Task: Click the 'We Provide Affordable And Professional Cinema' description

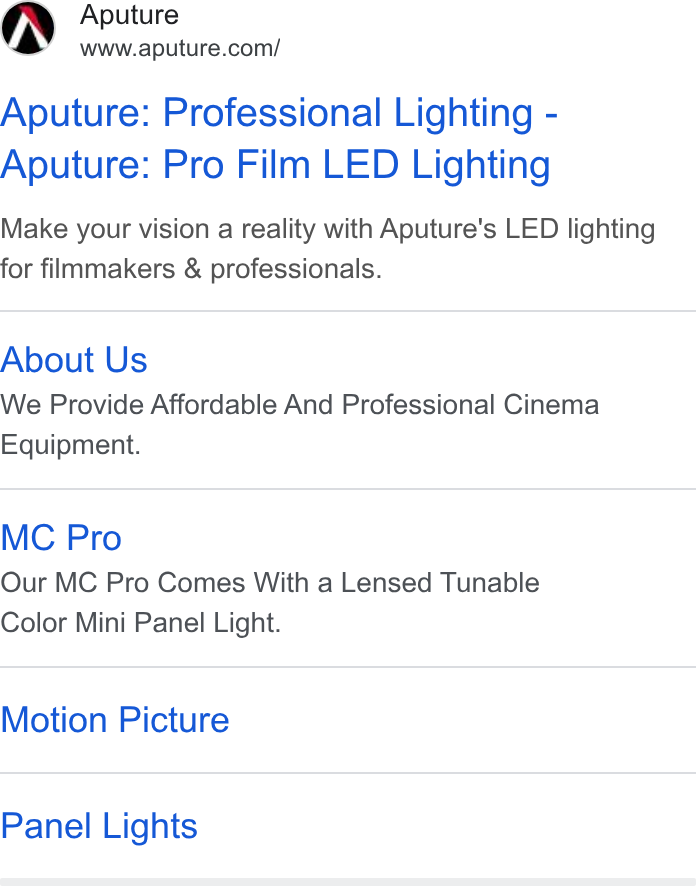Action: pyautogui.click(x=299, y=405)
